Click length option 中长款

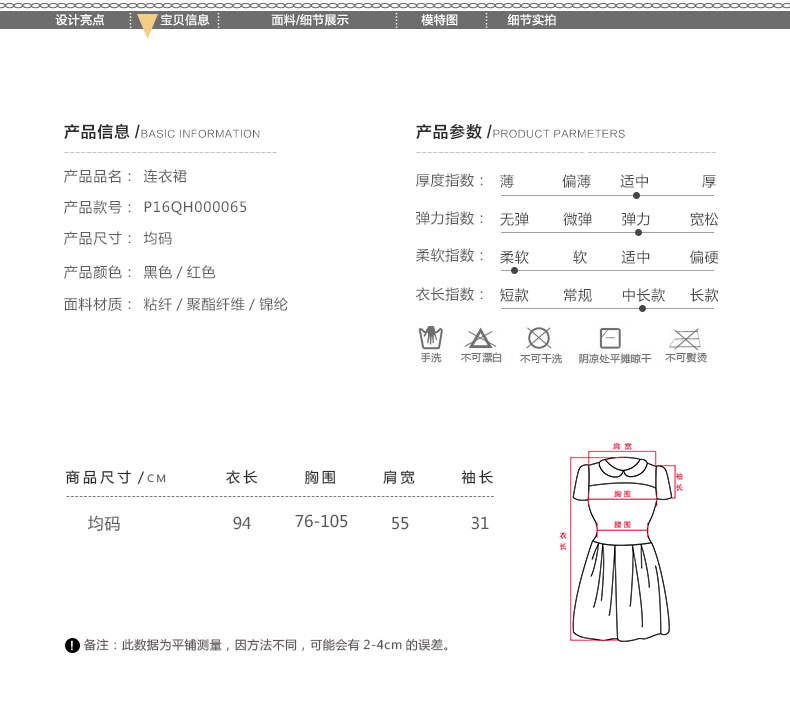pyautogui.click(x=643, y=295)
